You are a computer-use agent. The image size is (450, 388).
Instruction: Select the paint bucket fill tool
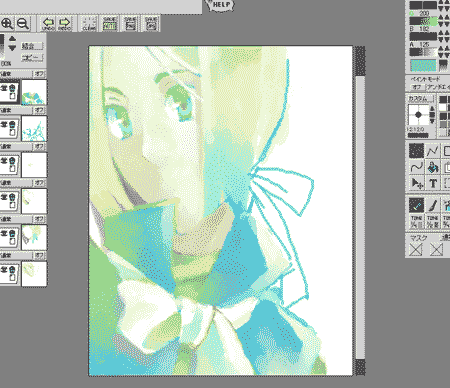tap(433, 167)
